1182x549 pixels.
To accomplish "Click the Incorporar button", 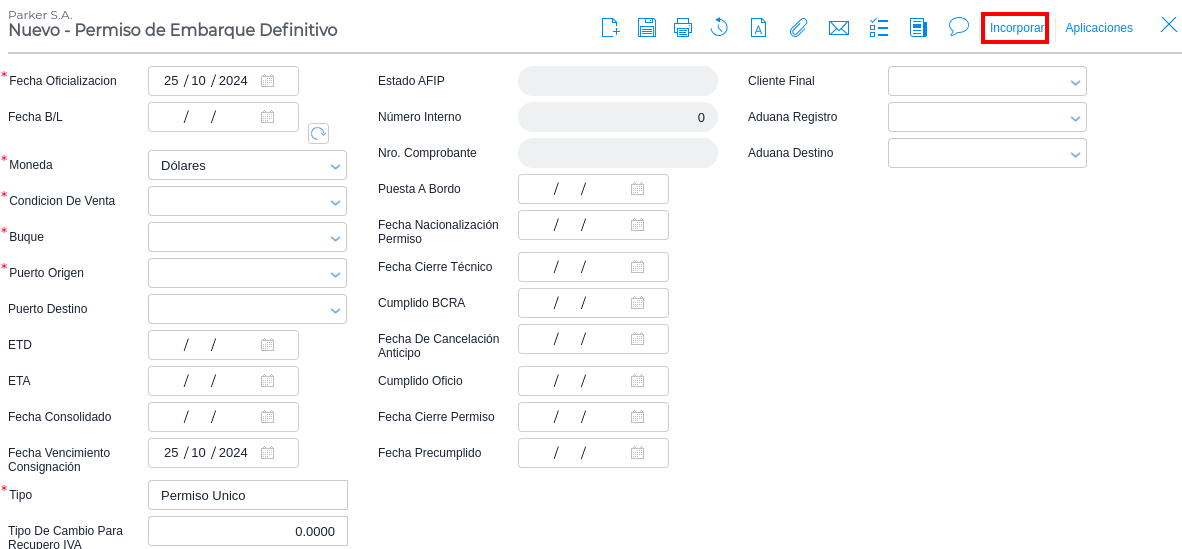I will tap(1016, 28).
